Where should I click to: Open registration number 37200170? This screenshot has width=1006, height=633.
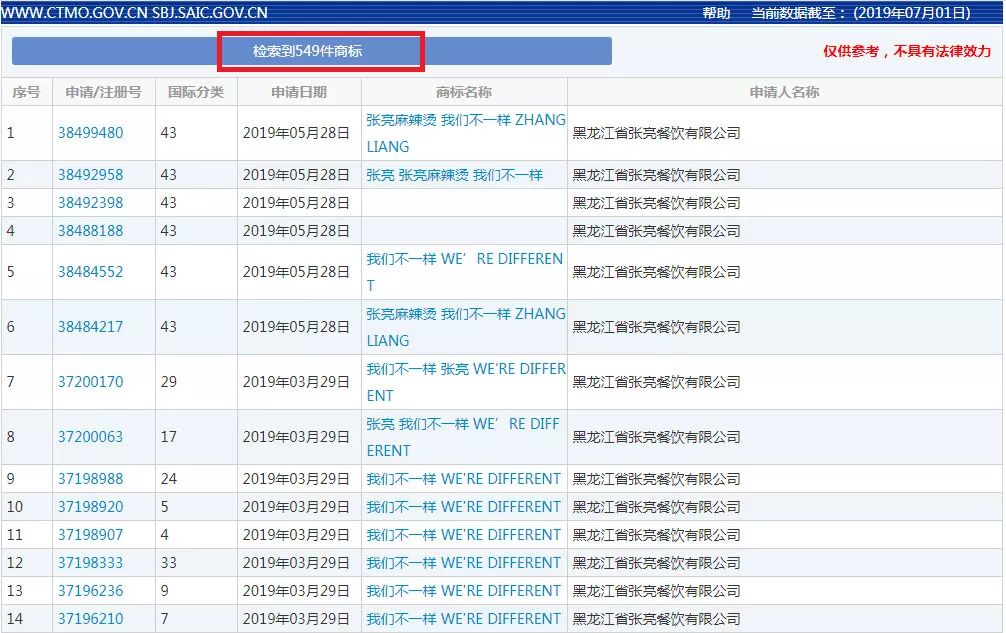90,382
